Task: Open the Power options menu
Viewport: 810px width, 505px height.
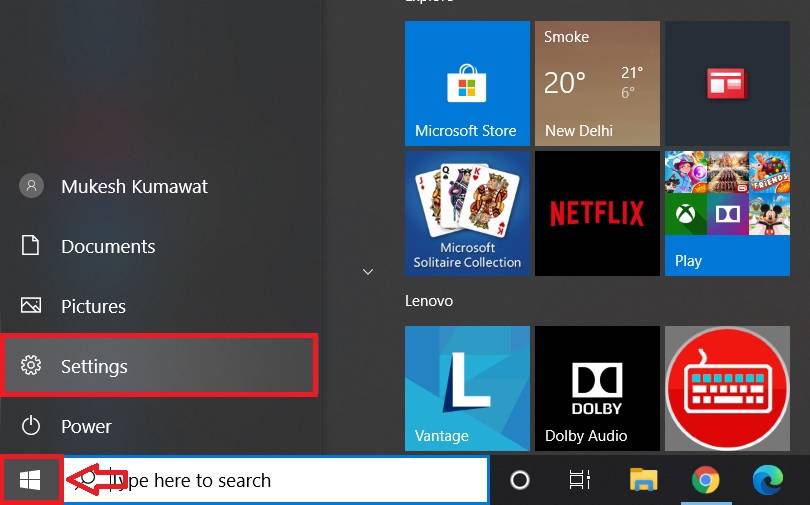Action: point(160,426)
